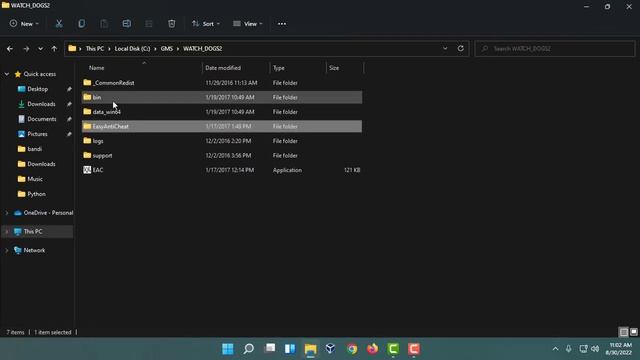Viewport: 640px width, 360px height.
Task: Select the support folder
Action: click(x=222, y=156)
